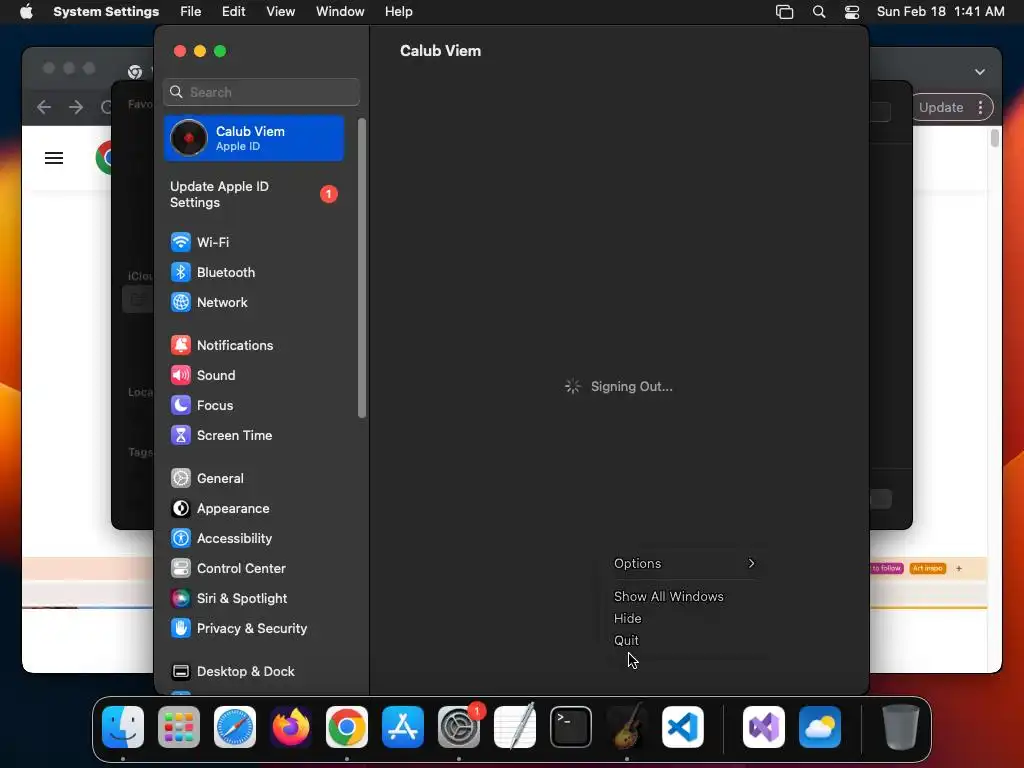1024x768 pixels.
Task: Open App Store from the Dock
Action: pos(403,727)
